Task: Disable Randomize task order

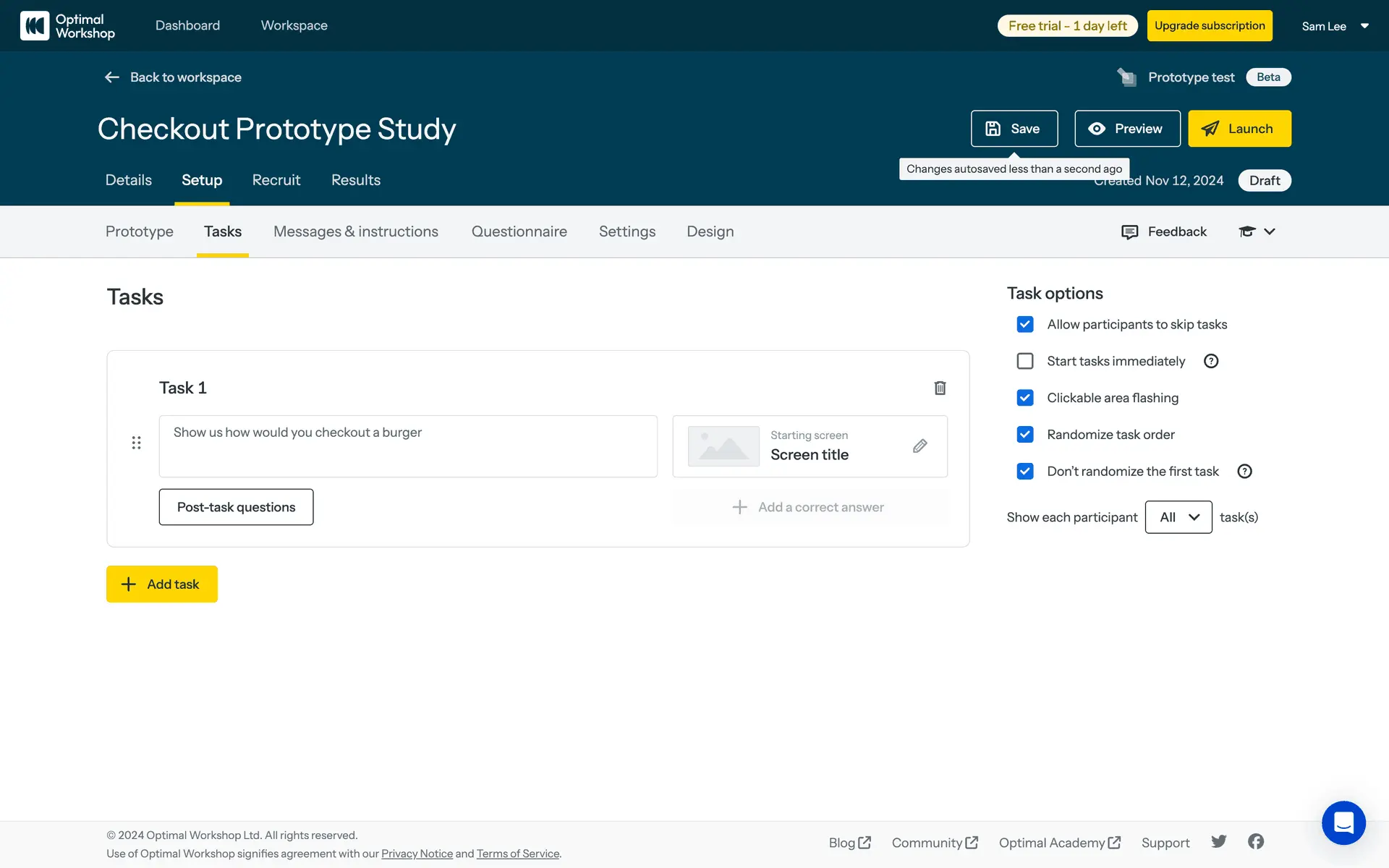Action: pos(1024,434)
